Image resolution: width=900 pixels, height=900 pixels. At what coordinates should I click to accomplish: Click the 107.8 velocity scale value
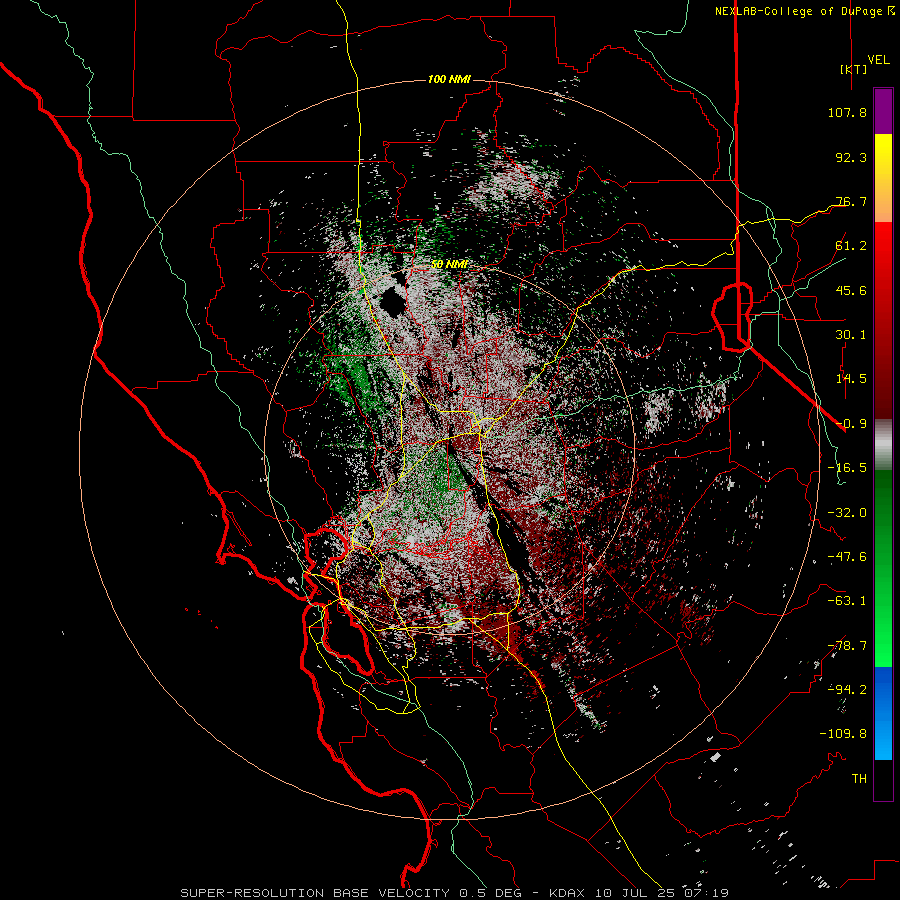tap(847, 112)
